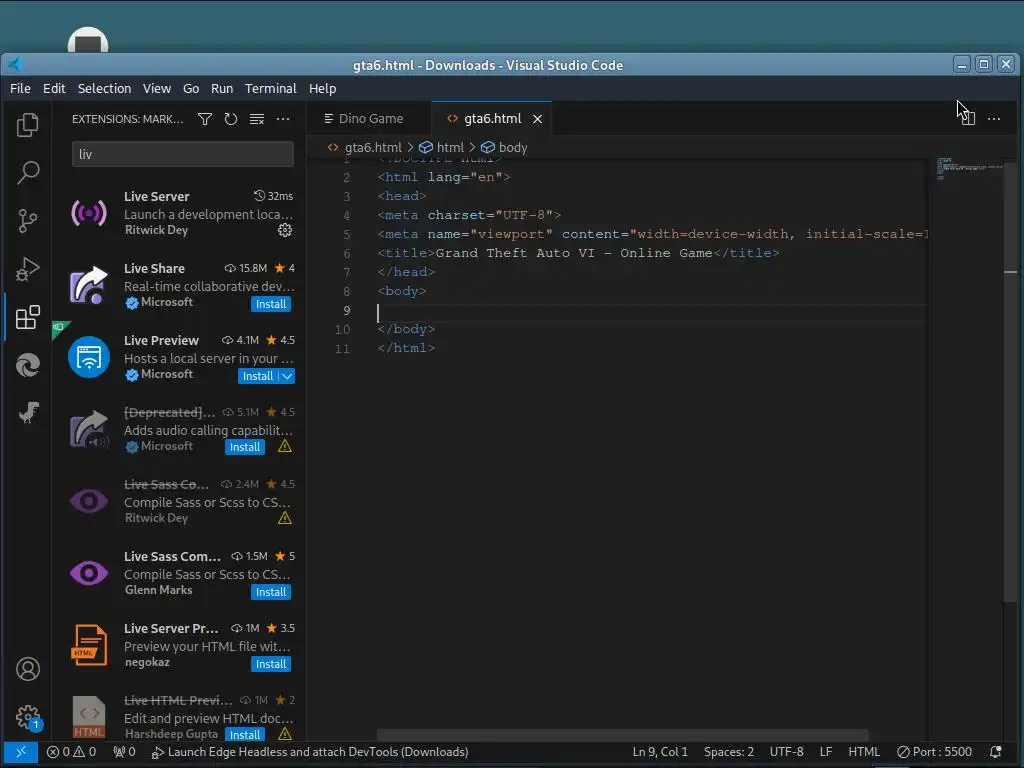
Task: Open the Go menu
Action: (191, 88)
